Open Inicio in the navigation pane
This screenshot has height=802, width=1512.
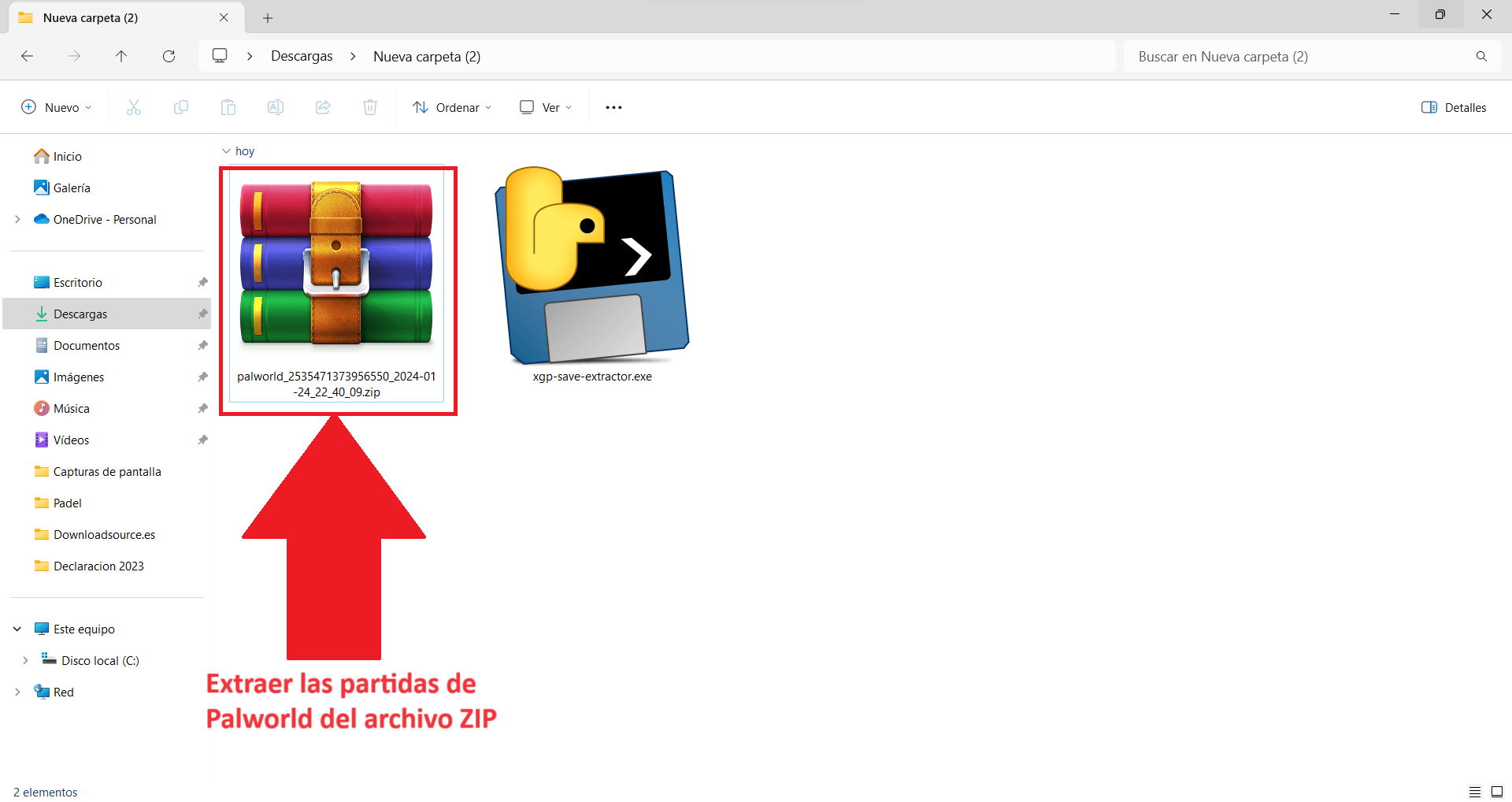tap(57, 156)
